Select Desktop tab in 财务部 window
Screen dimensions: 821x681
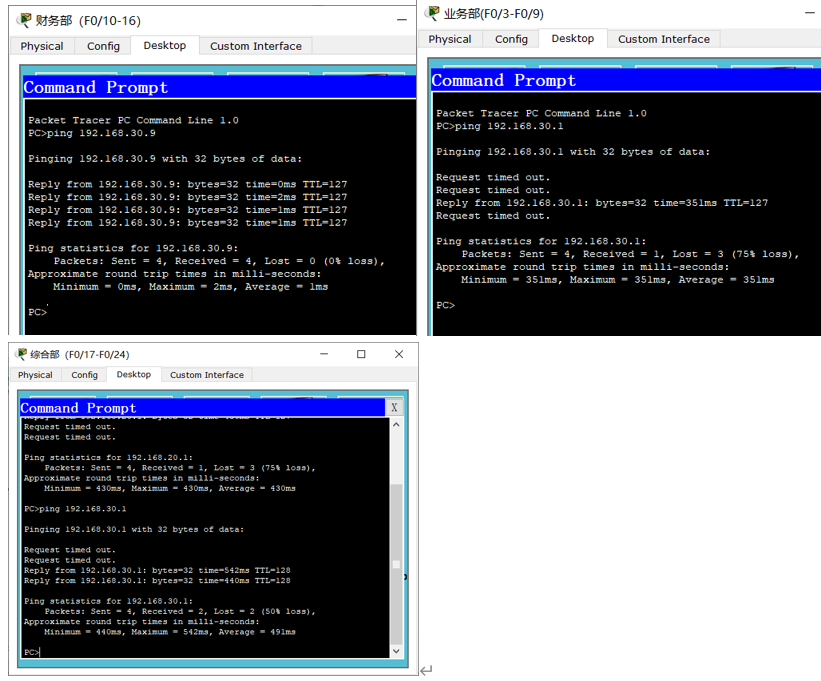tap(165, 46)
